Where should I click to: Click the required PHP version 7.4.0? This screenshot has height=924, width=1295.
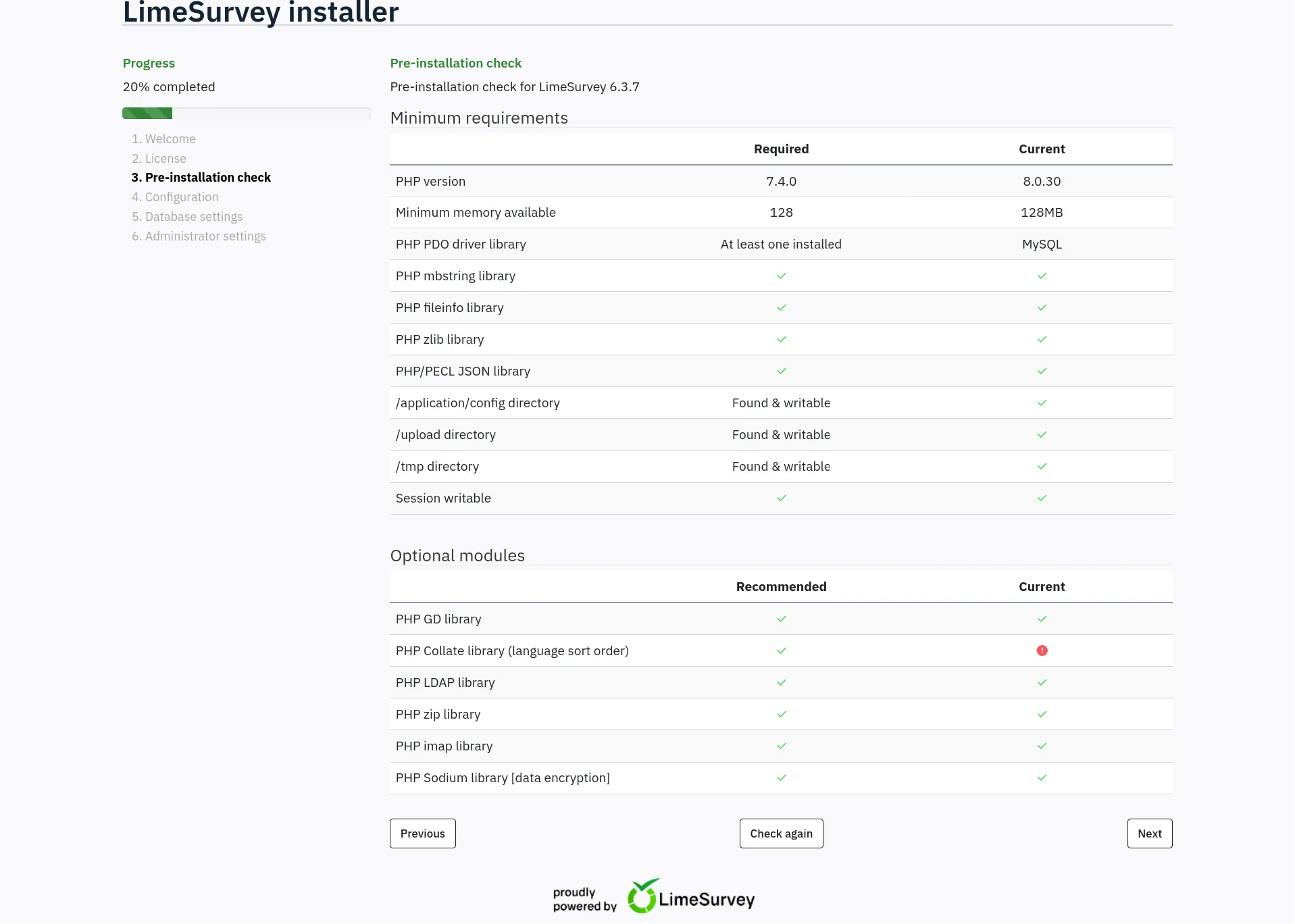point(781,181)
